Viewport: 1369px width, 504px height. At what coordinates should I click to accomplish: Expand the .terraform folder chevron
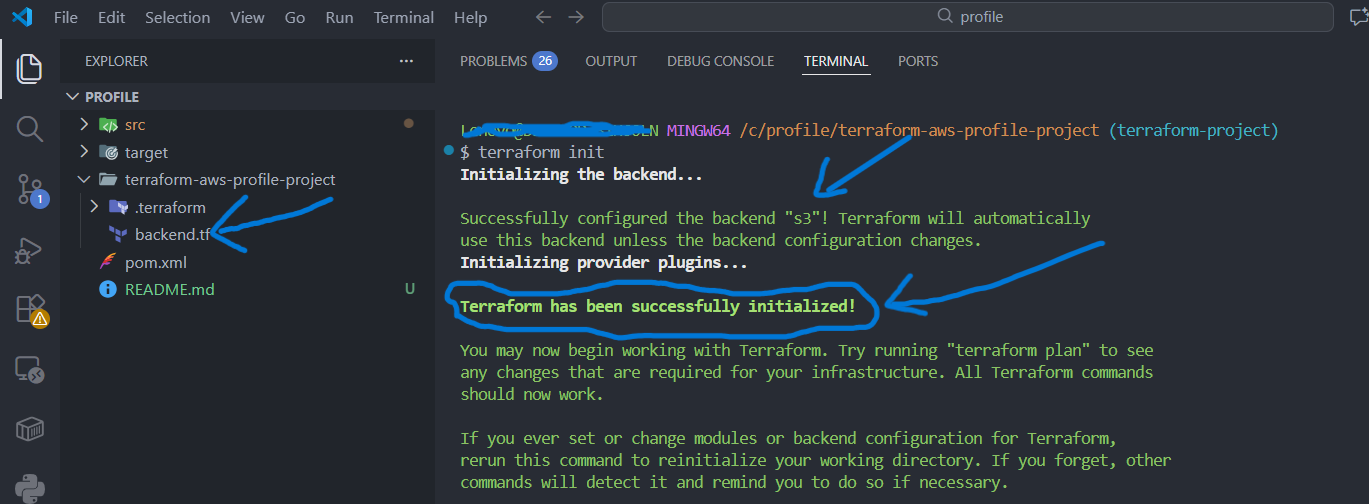click(95, 208)
